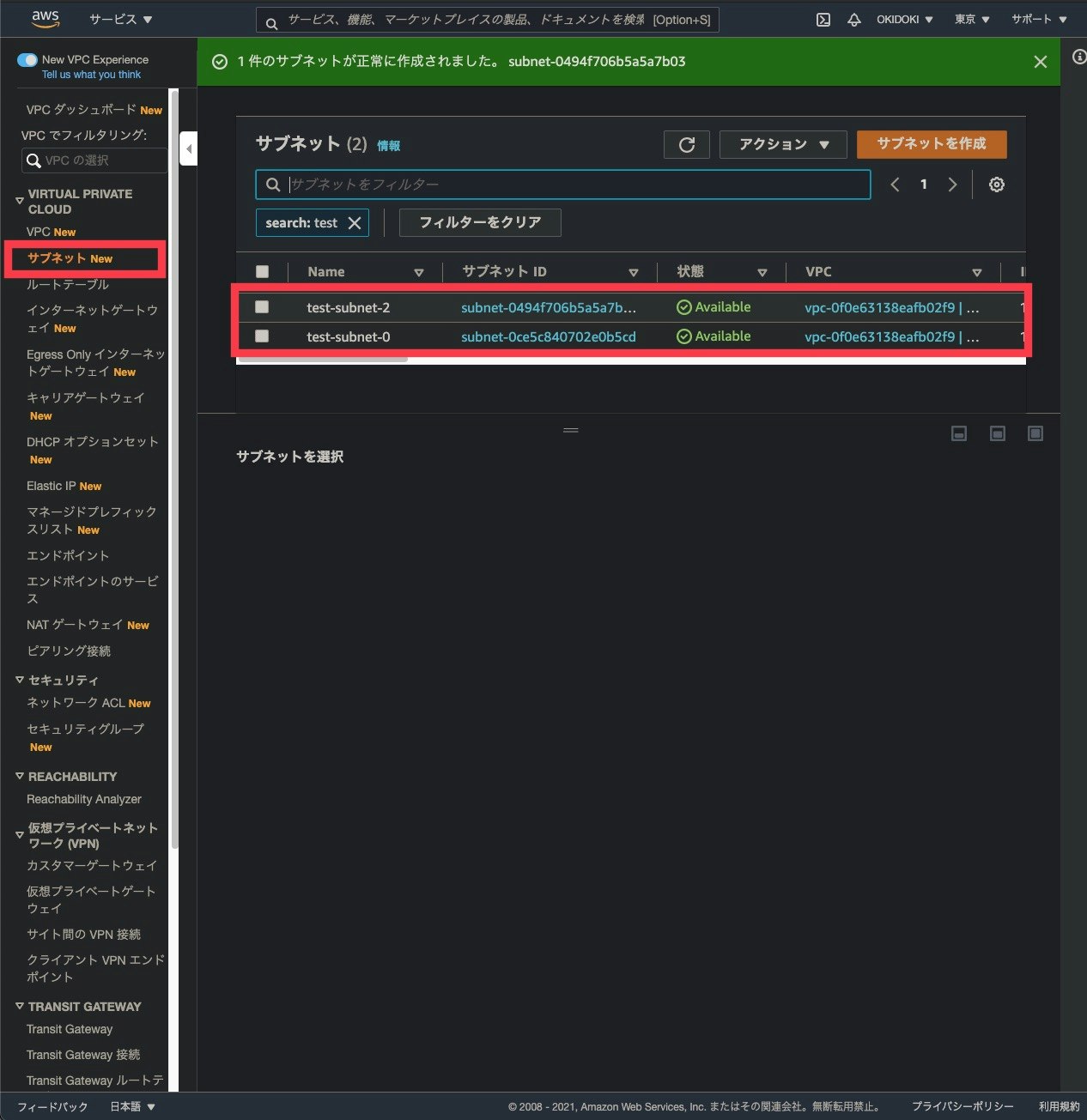The height and width of the screenshot is (1120, 1087).
Task: Set details pane to full-height layout
Action: (1035, 433)
